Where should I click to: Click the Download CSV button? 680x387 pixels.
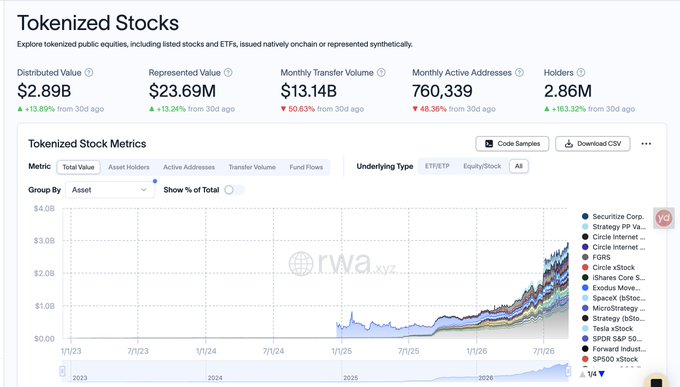pyautogui.click(x=593, y=144)
